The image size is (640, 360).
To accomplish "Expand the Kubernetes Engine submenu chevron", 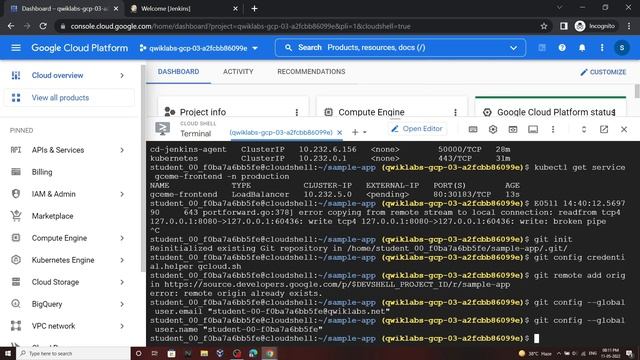I will pos(122,260).
